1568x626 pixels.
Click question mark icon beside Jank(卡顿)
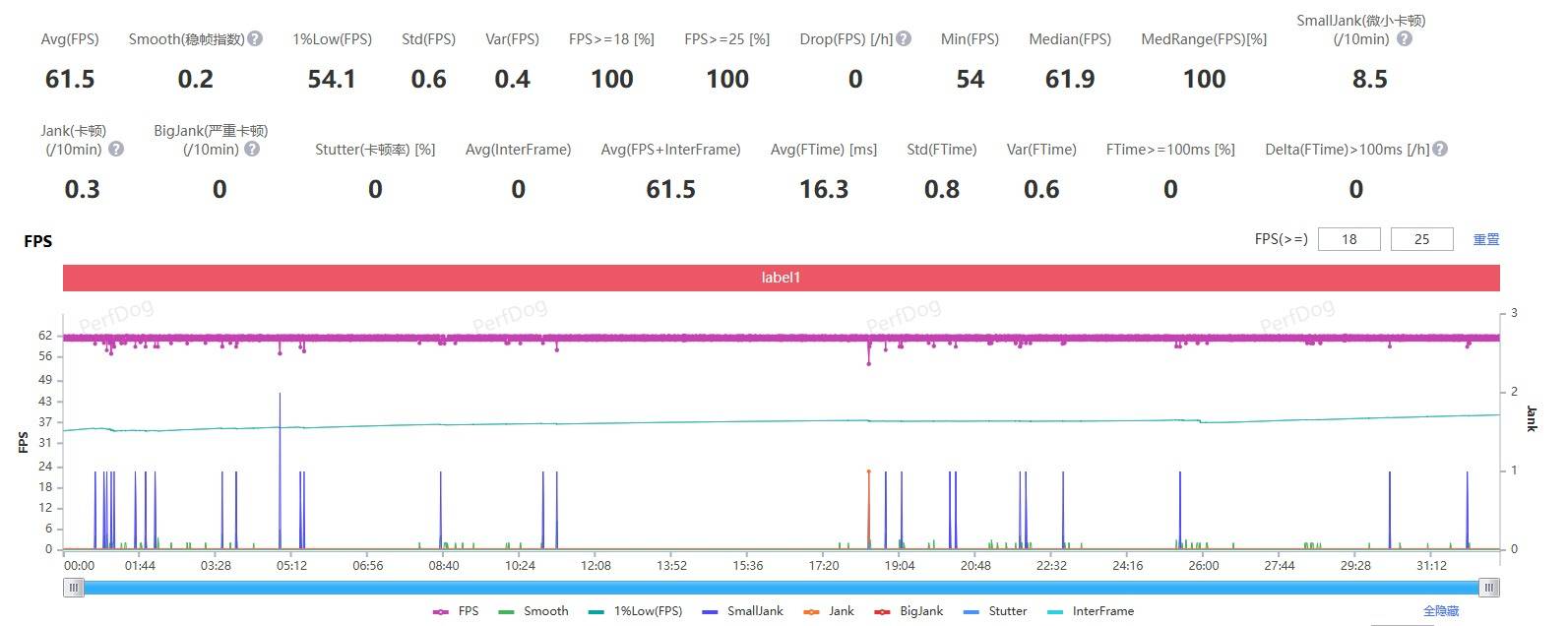tap(116, 150)
